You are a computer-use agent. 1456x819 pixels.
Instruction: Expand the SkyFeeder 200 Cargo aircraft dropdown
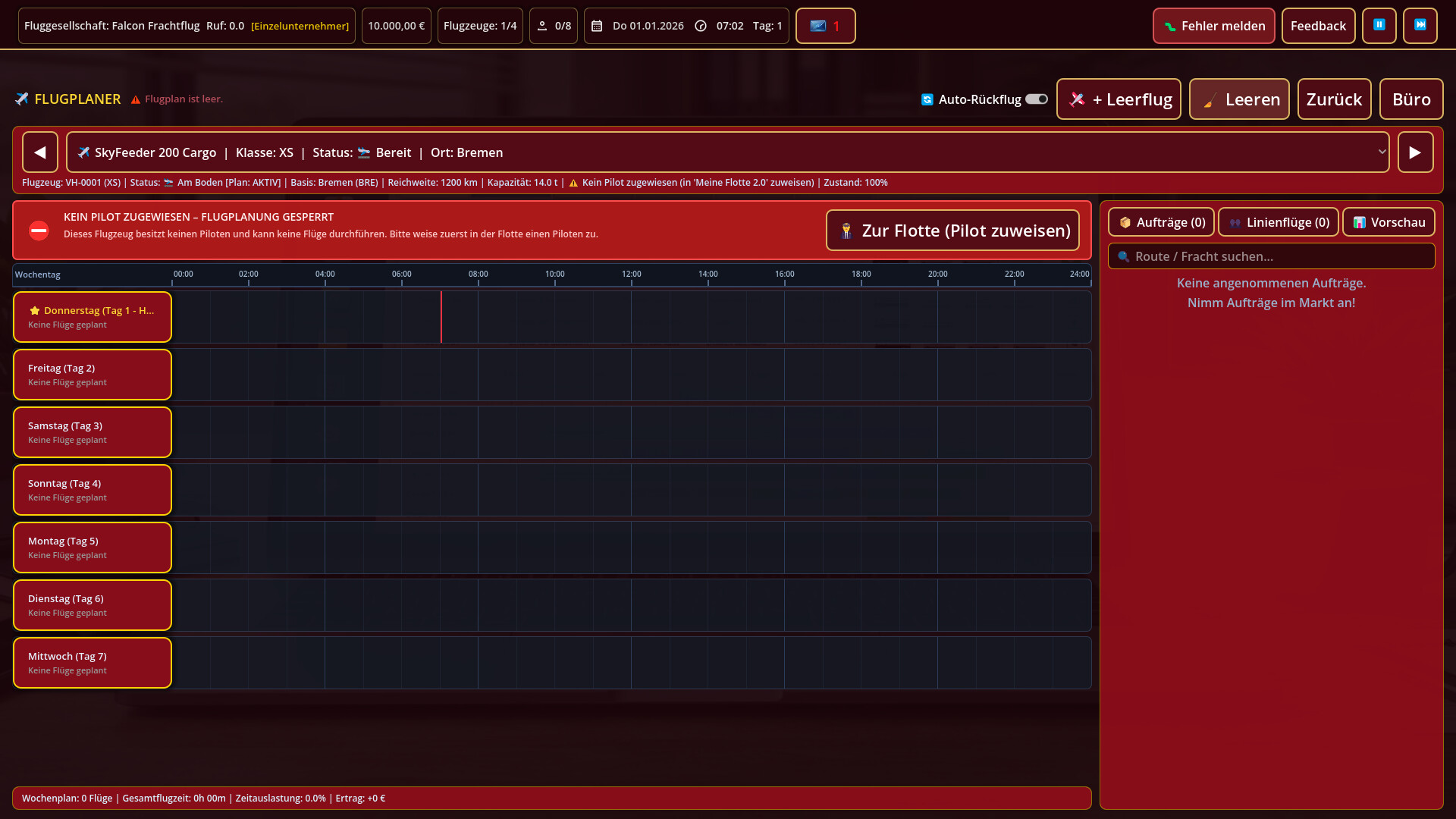pyautogui.click(x=727, y=152)
